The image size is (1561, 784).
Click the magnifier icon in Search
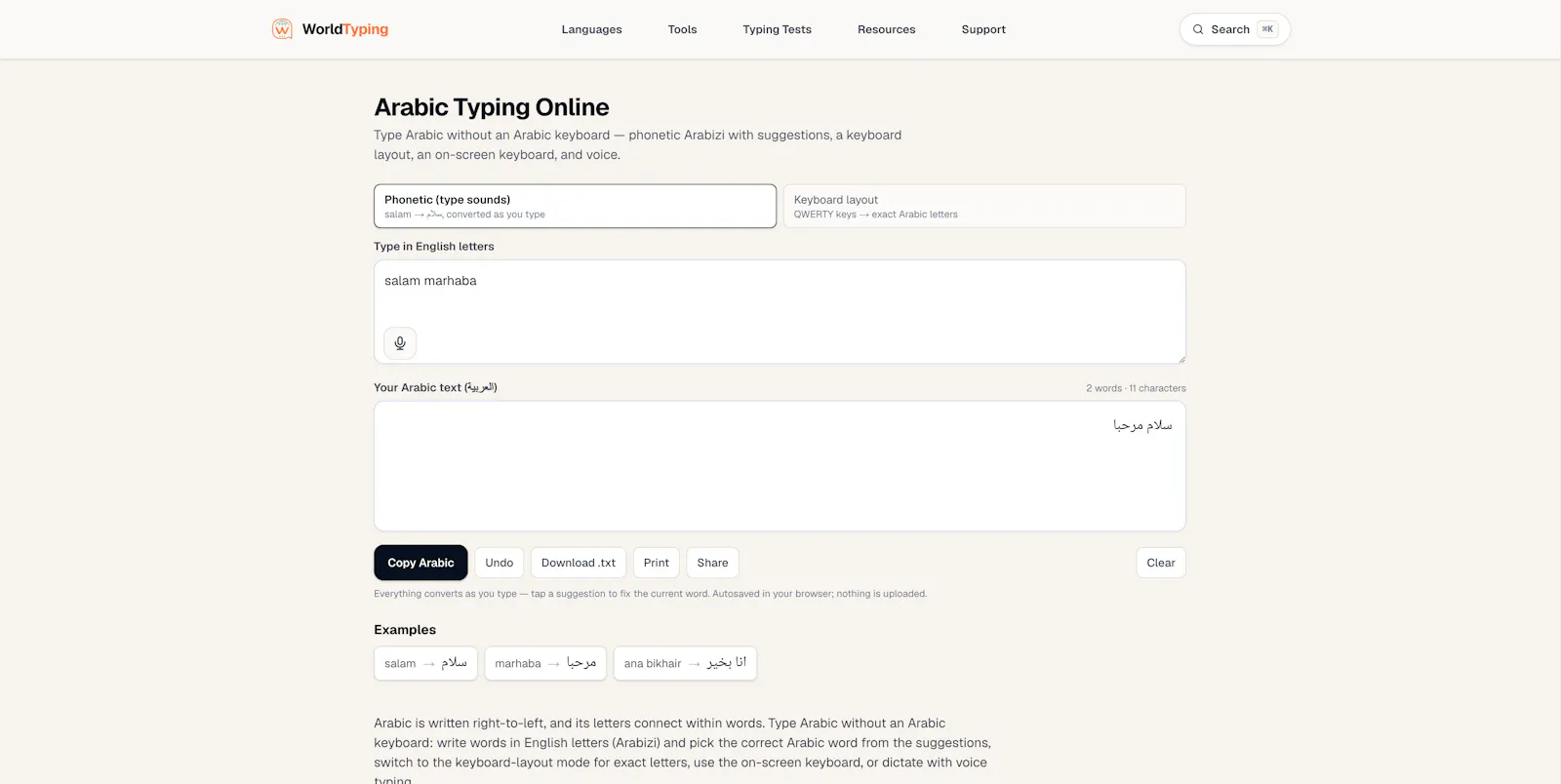click(x=1198, y=29)
